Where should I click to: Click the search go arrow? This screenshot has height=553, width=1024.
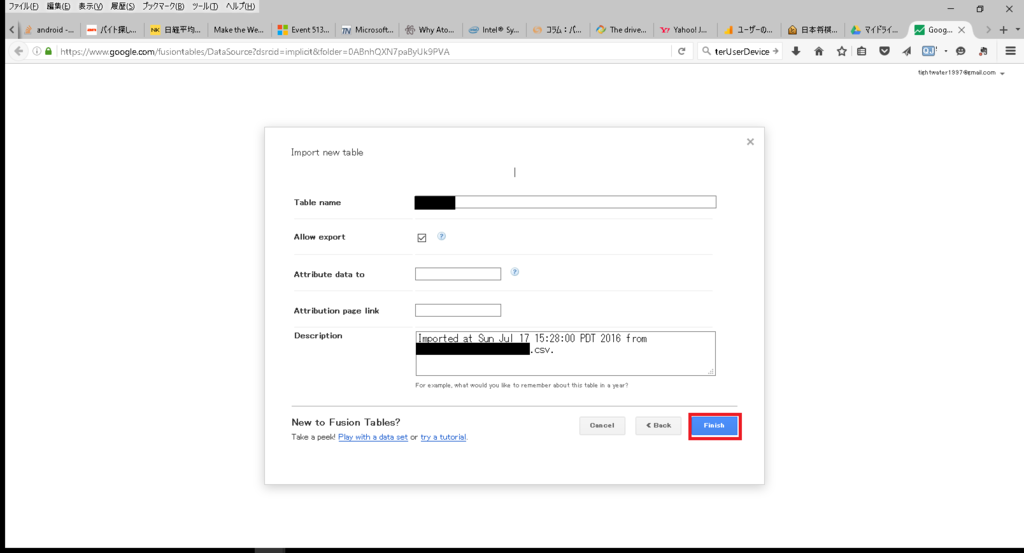tap(776, 52)
